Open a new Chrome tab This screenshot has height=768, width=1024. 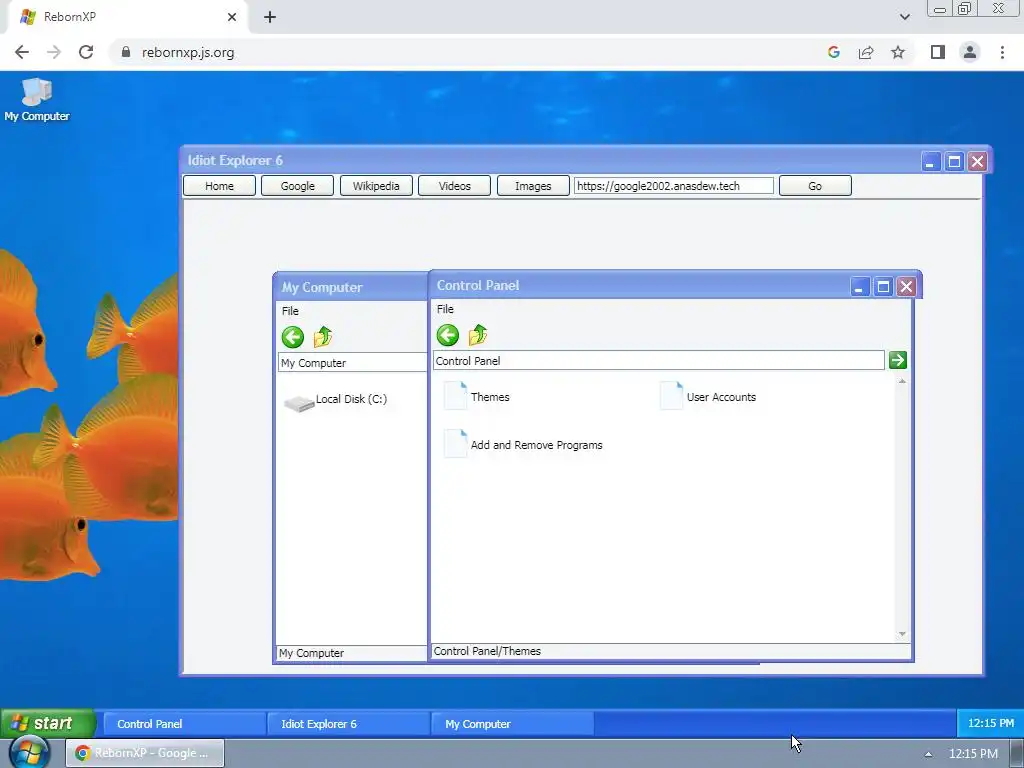coord(270,17)
